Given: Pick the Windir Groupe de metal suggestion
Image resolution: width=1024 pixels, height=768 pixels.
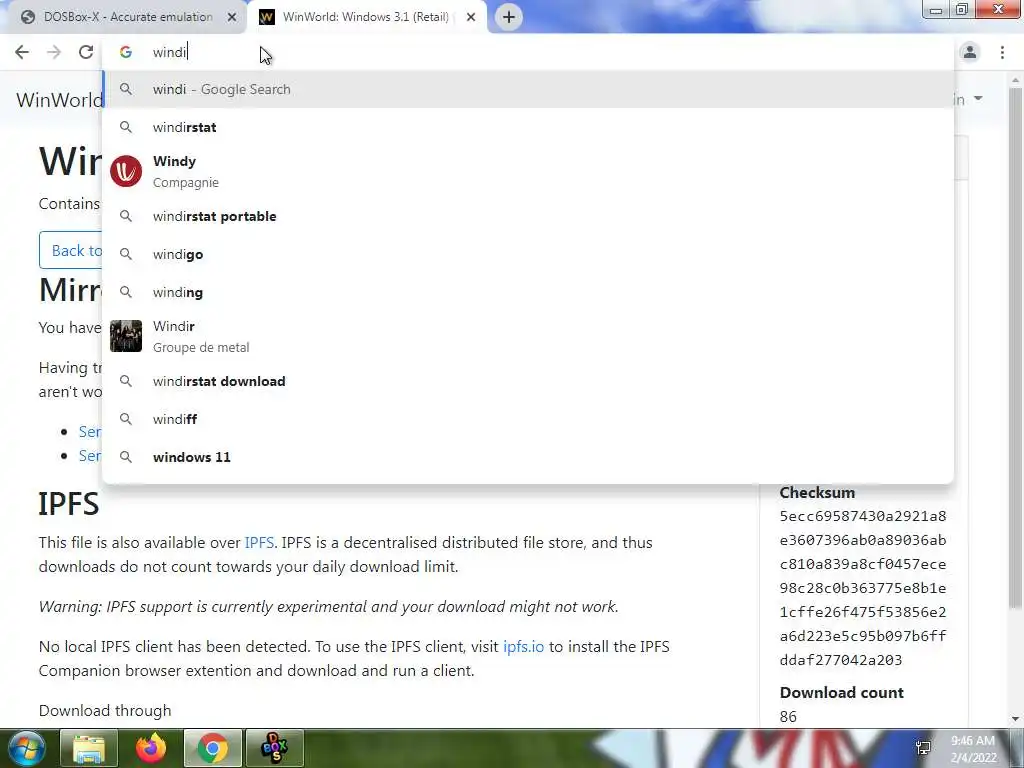Looking at the screenshot, I should point(528,336).
